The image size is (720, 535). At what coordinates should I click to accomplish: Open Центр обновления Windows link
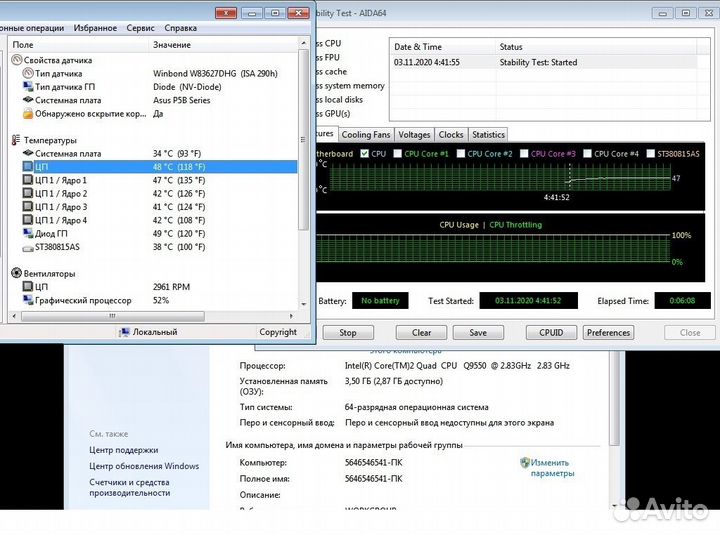pyautogui.click(x=144, y=466)
